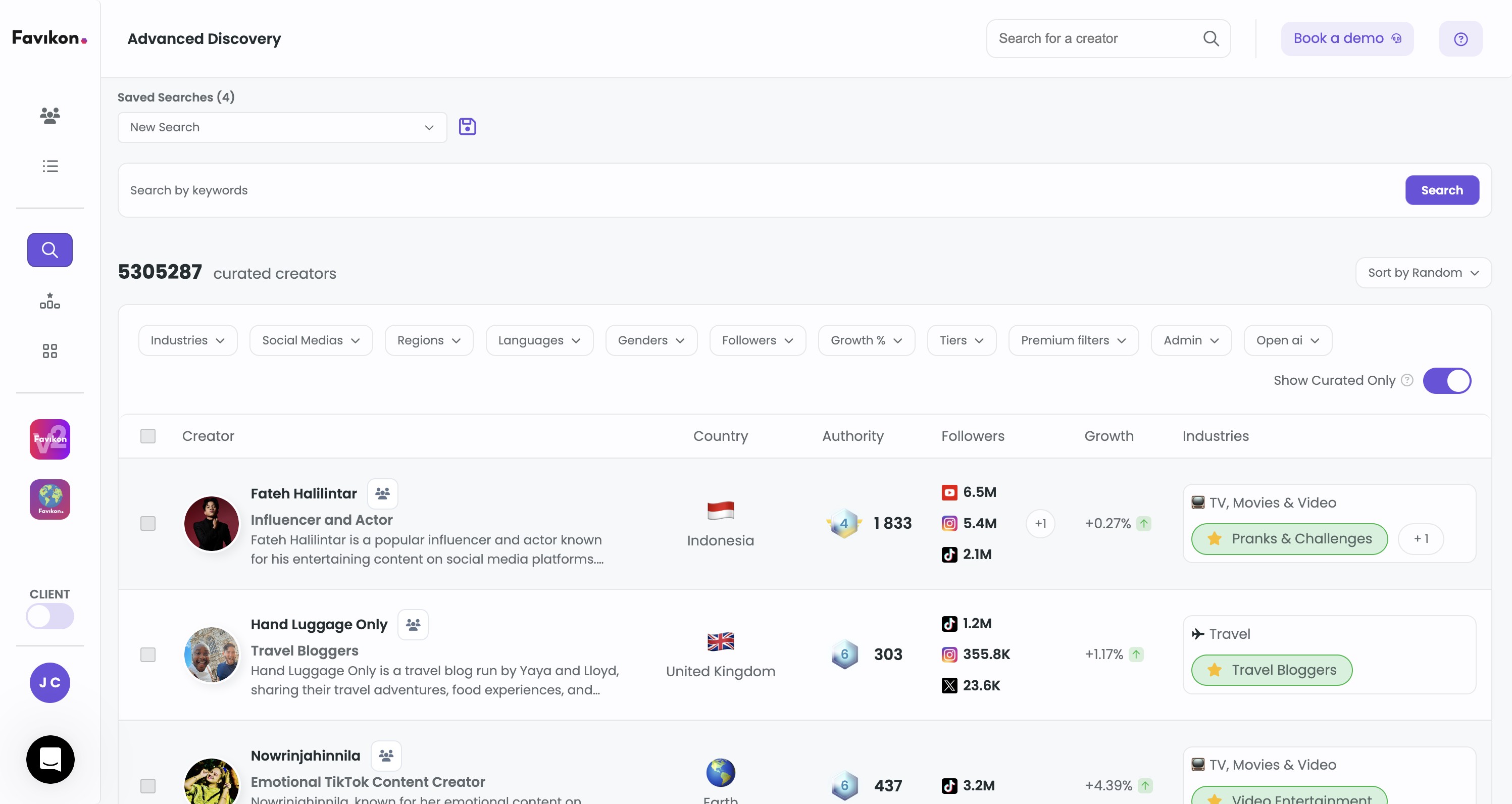Enable the CLIENT toggle switch
The image size is (1512, 804).
coord(50,616)
